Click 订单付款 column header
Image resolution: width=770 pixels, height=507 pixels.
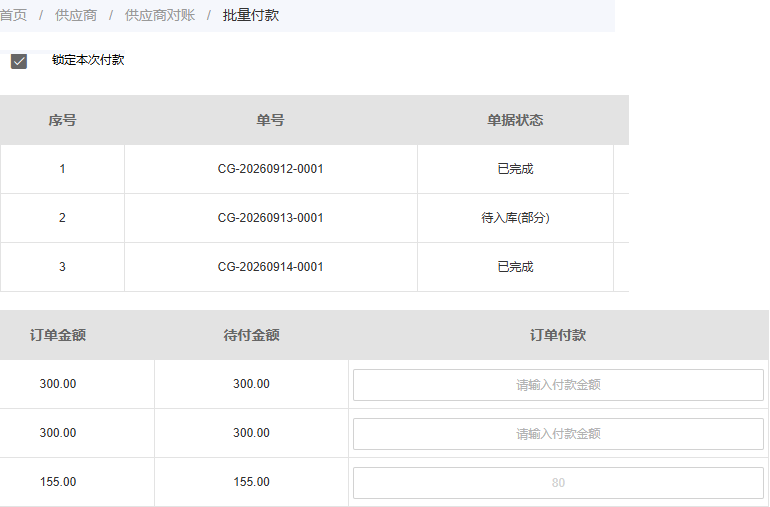558,335
